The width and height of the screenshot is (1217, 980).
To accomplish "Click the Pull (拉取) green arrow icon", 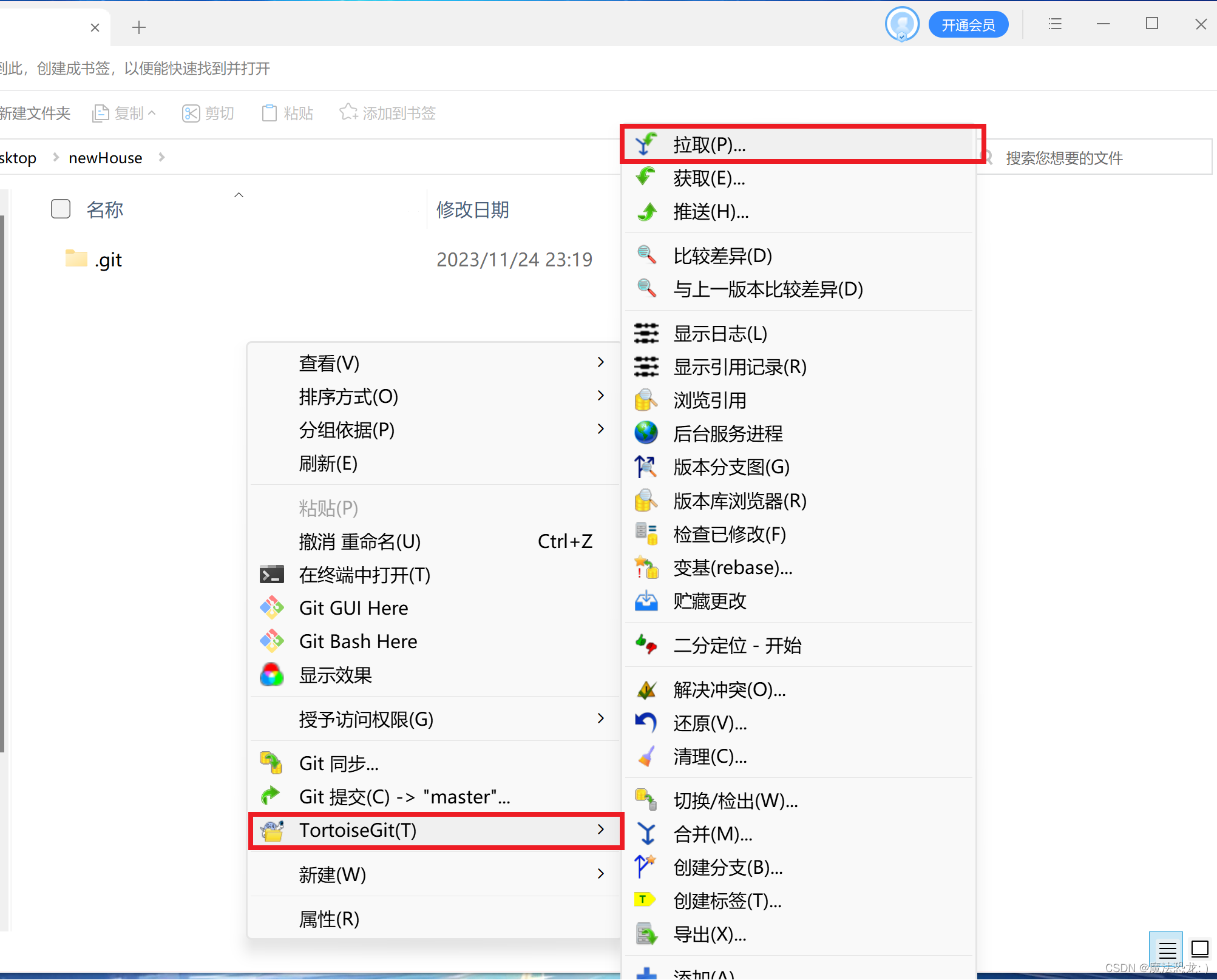I will tap(646, 144).
